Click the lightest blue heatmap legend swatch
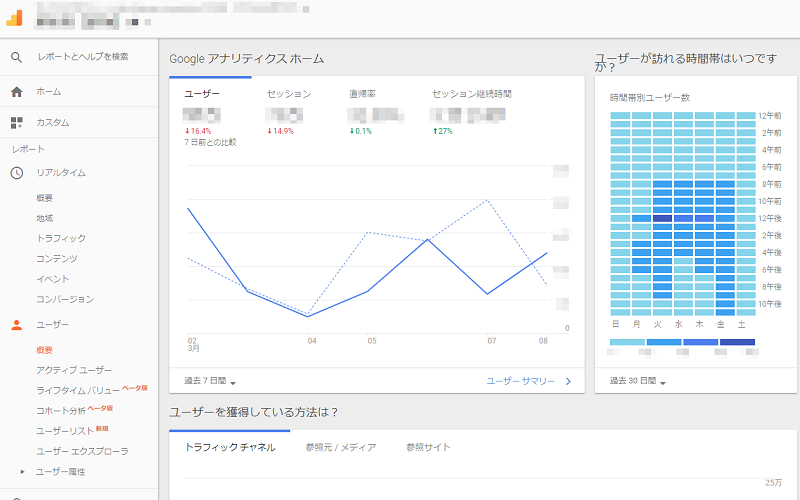This screenshot has height=500, width=800. click(x=627, y=342)
